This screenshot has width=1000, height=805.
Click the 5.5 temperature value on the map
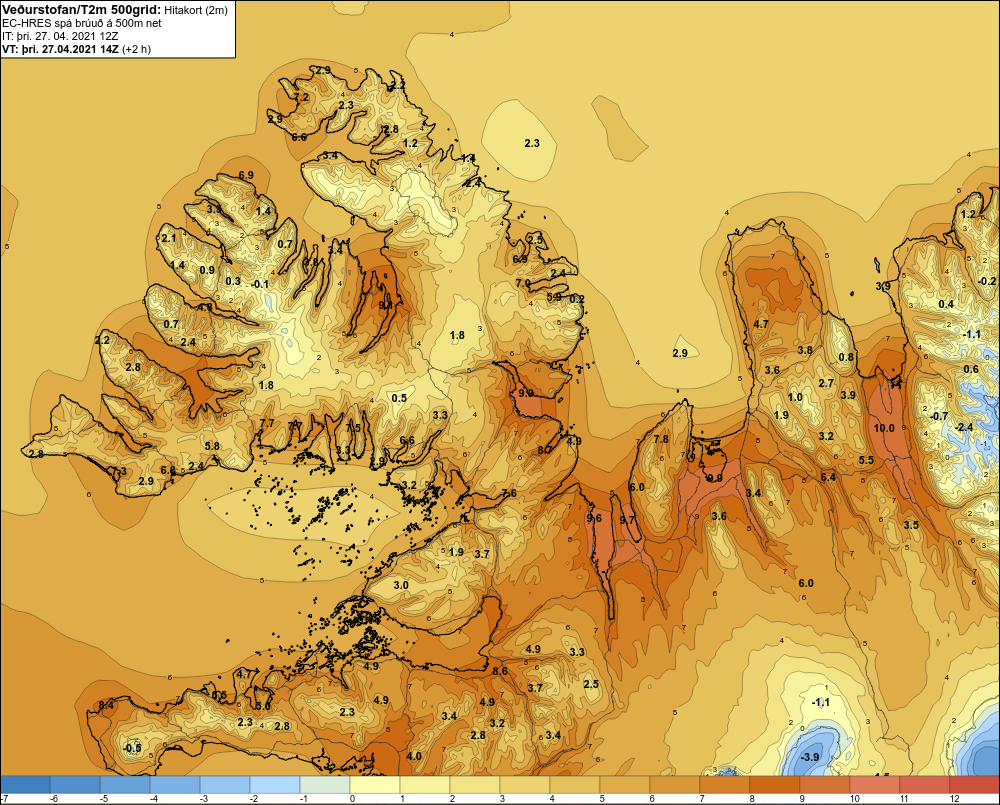[x=866, y=461]
